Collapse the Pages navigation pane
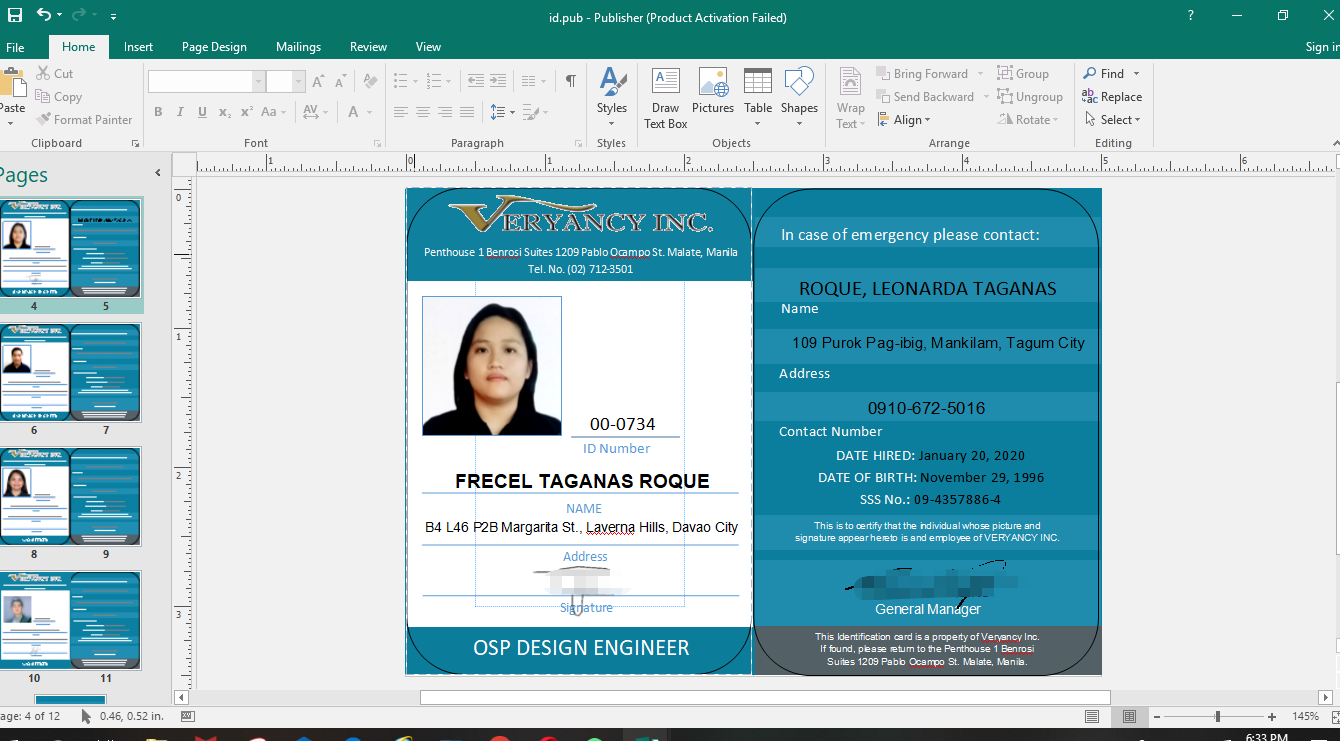This screenshot has width=1340, height=741. tap(157, 173)
